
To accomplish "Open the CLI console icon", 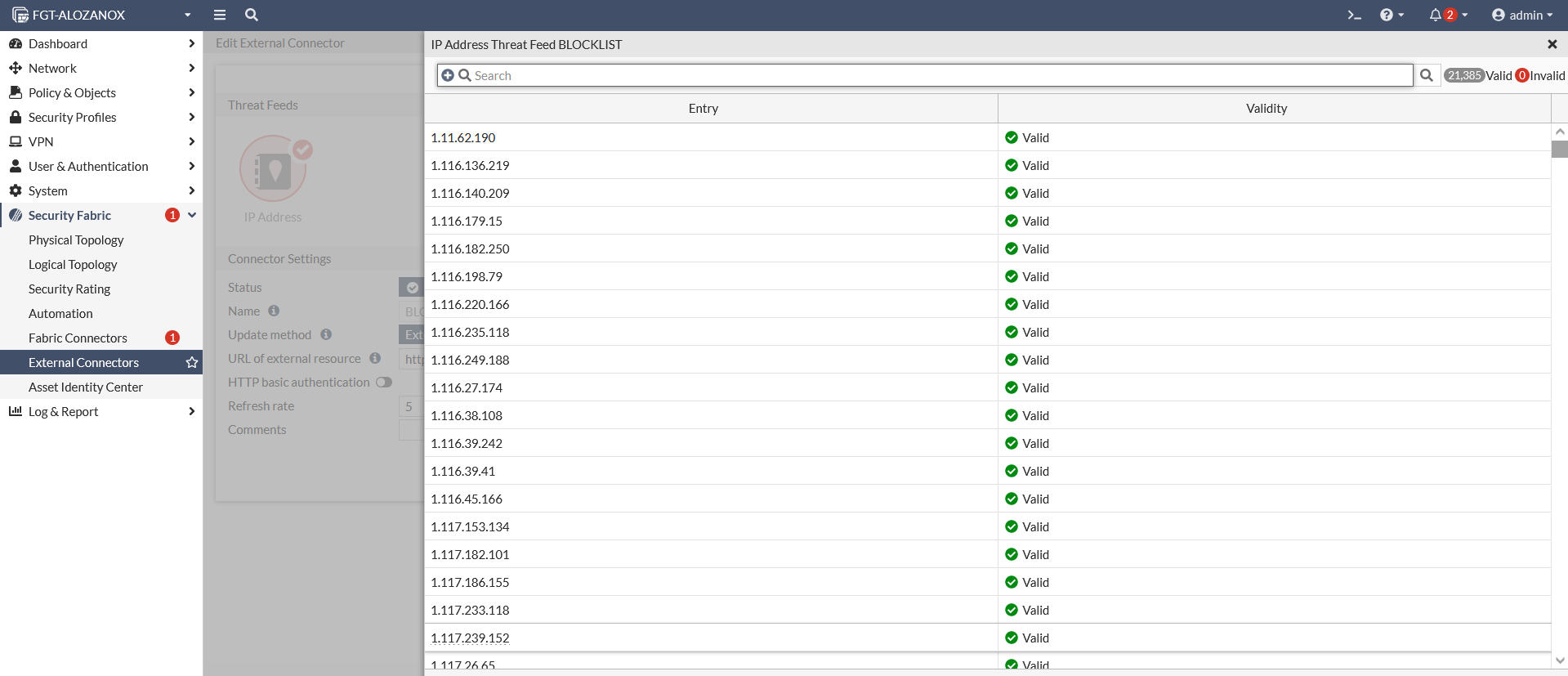I will [x=1354, y=15].
